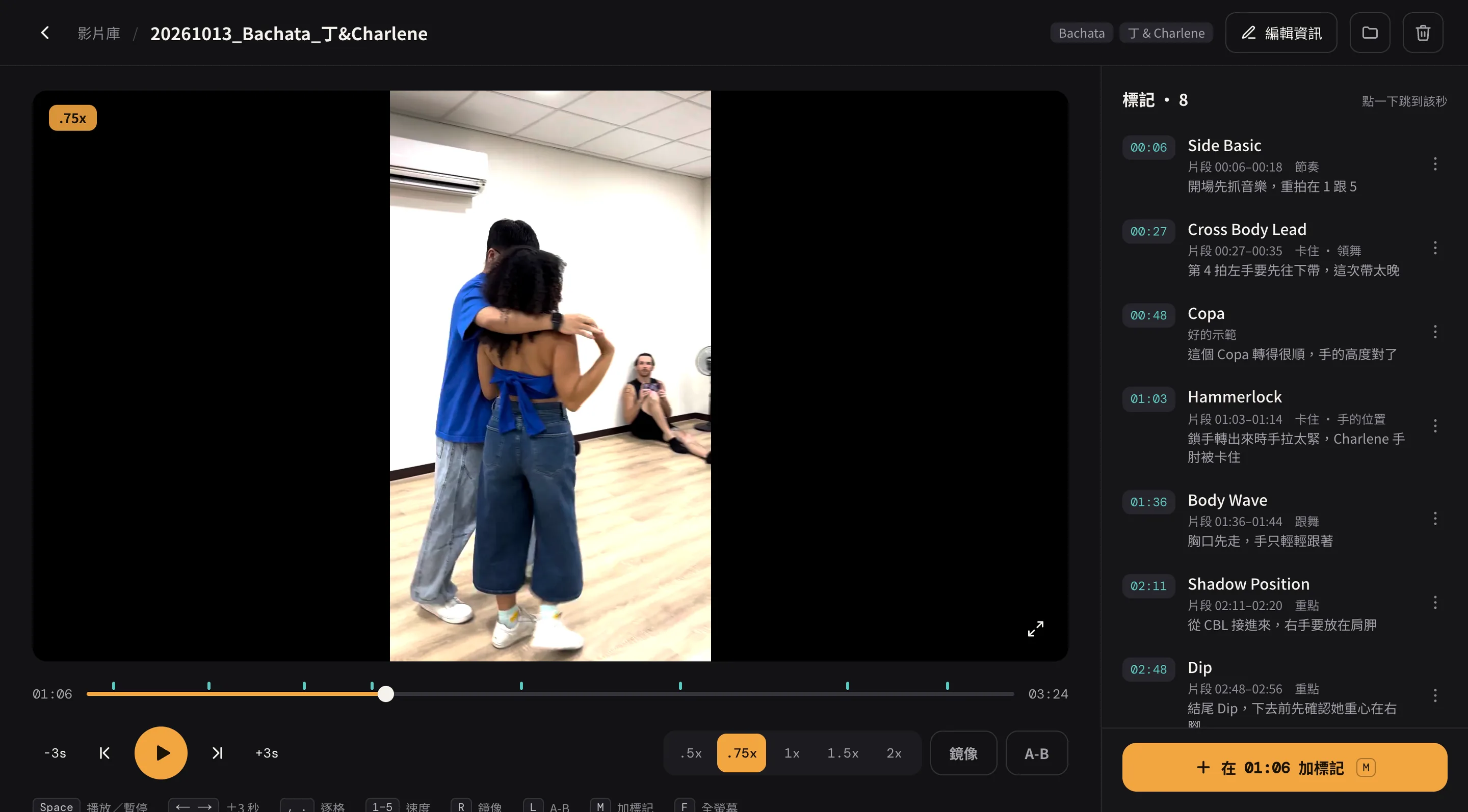Go back using the left chevron arrow
The width and height of the screenshot is (1468, 812).
pyautogui.click(x=45, y=33)
